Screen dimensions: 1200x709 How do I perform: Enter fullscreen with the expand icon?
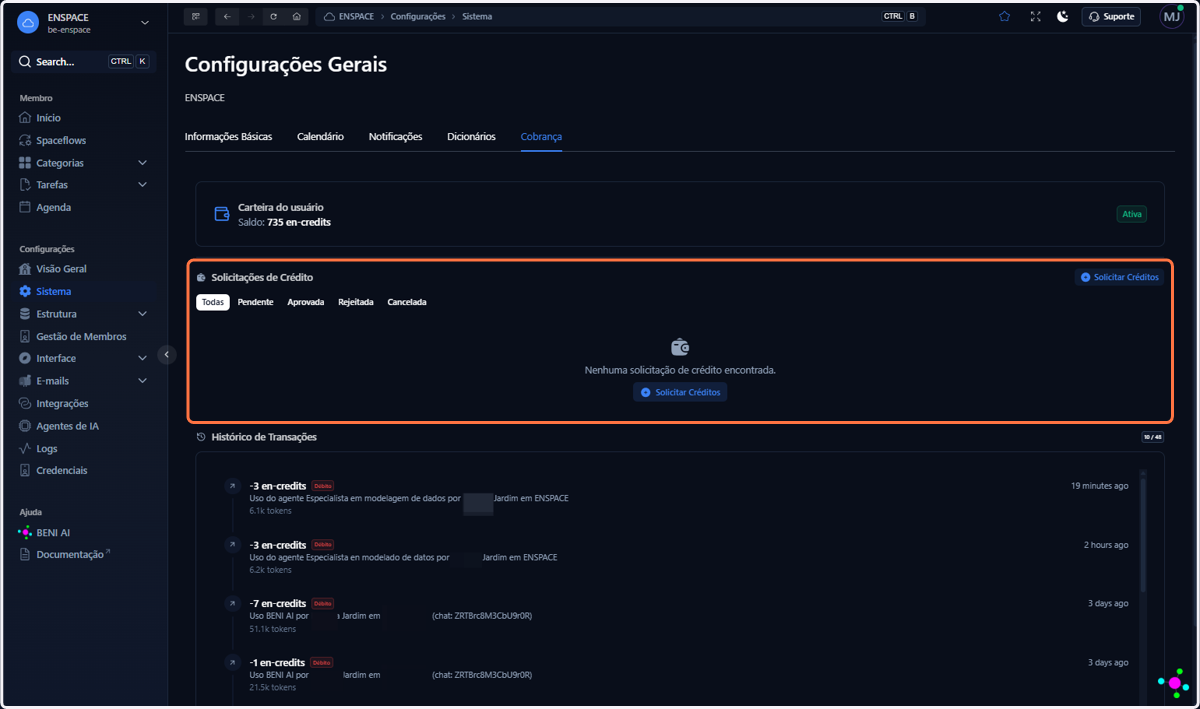[1035, 17]
